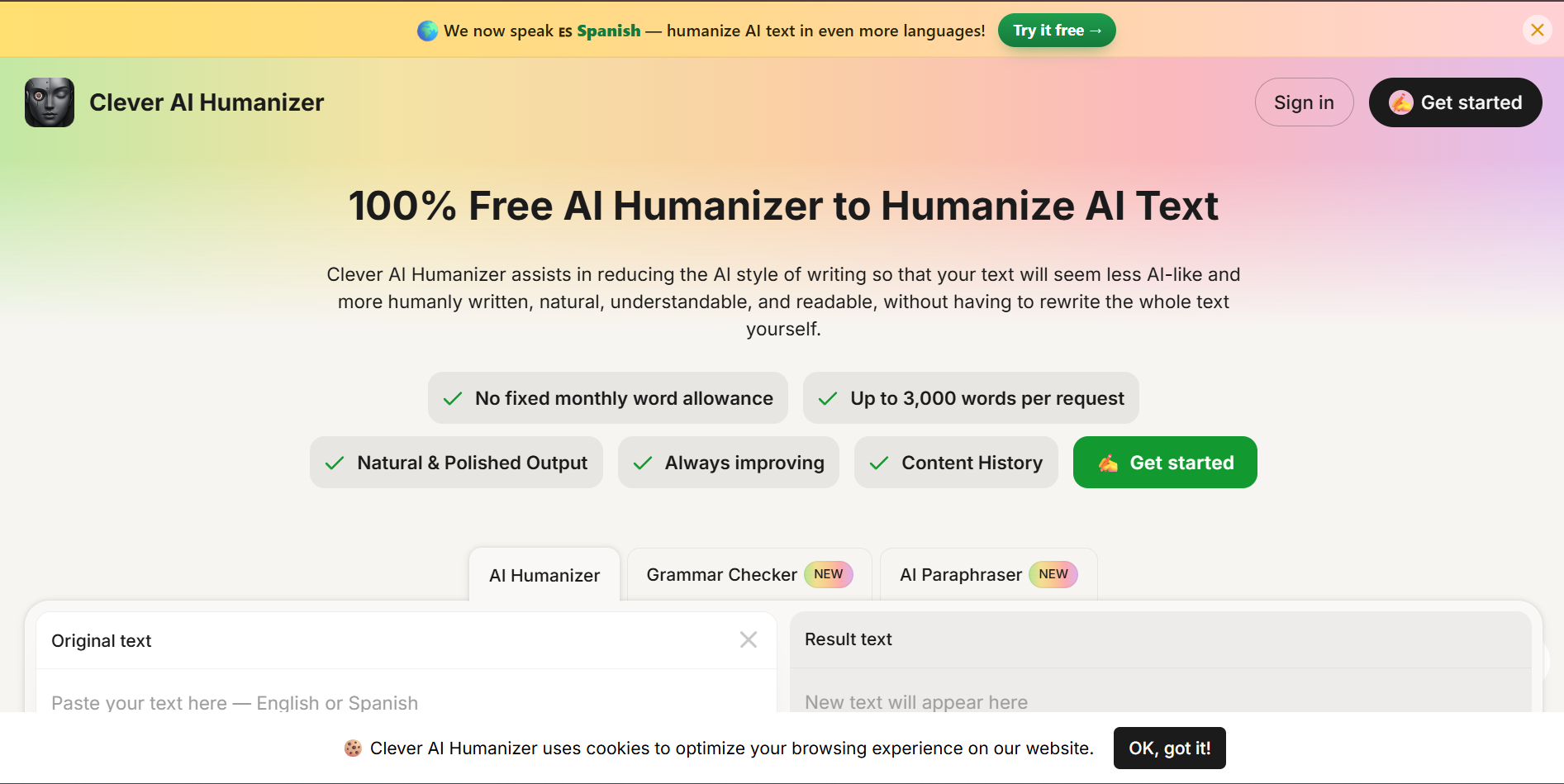Click Try it free in banner
Screen dimensions: 1564x784
[x=1057, y=31]
